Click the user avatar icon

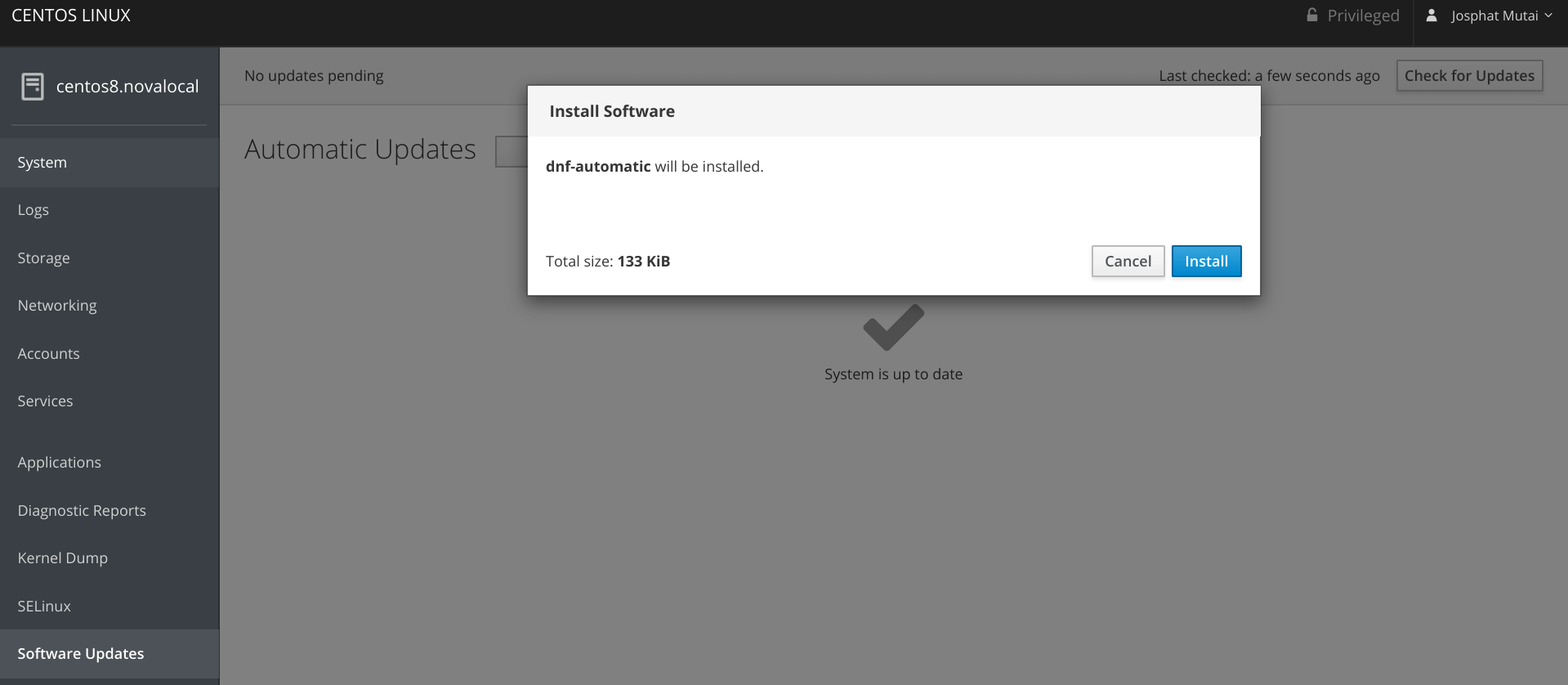point(1432,15)
